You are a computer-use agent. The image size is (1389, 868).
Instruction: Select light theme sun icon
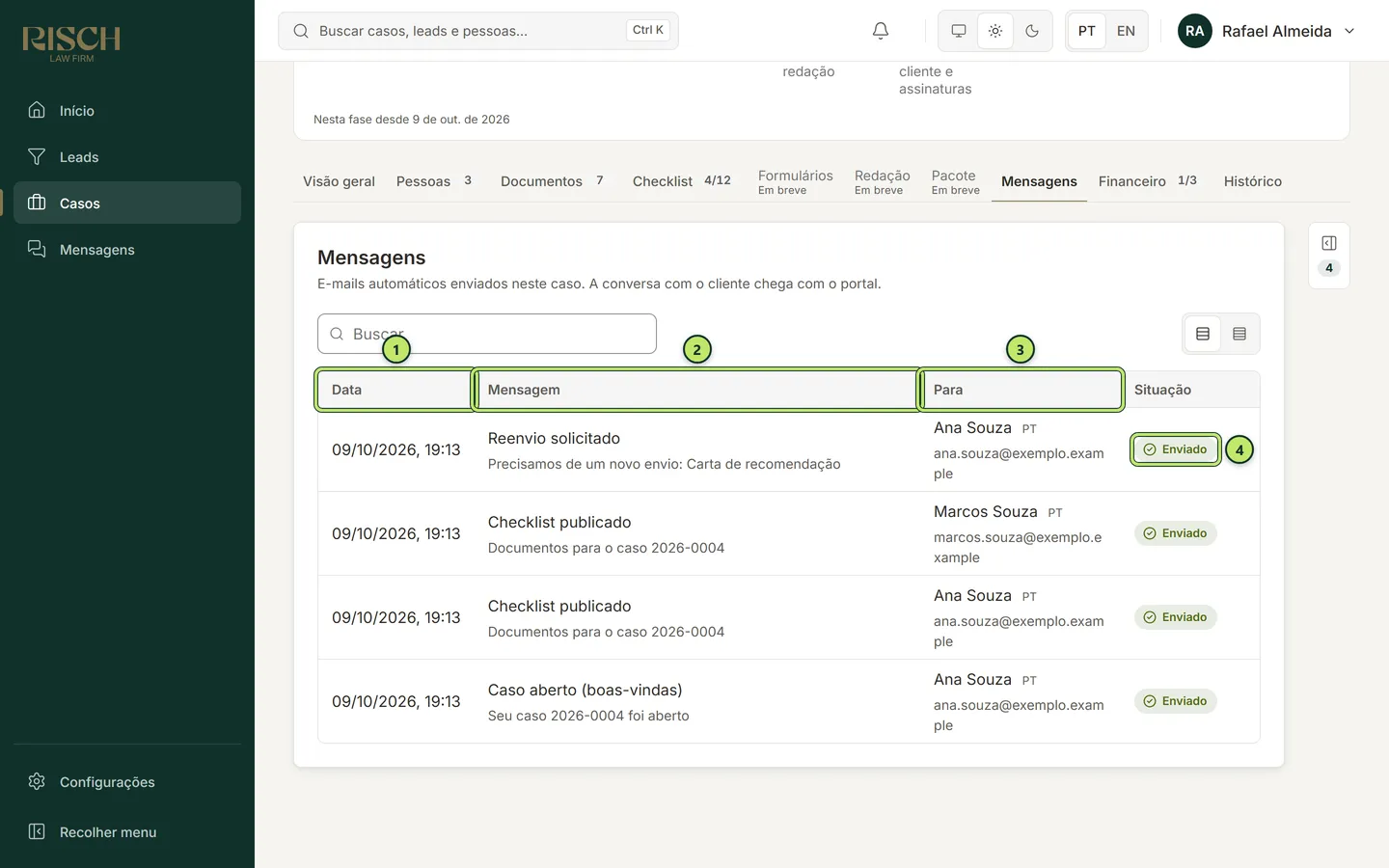tap(995, 31)
